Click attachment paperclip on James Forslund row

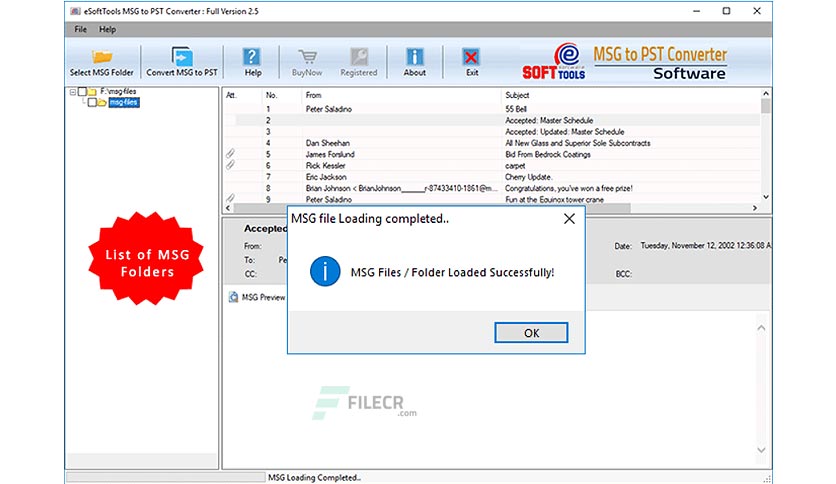pyautogui.click(x=230, y=154)
